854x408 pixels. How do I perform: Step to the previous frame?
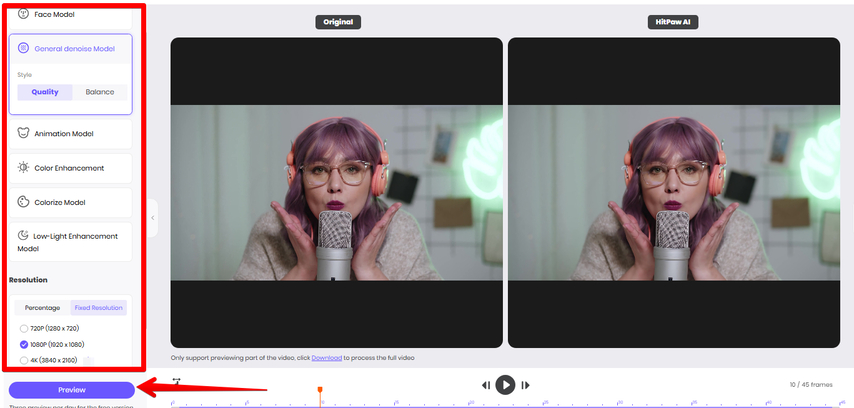[486, 385]
